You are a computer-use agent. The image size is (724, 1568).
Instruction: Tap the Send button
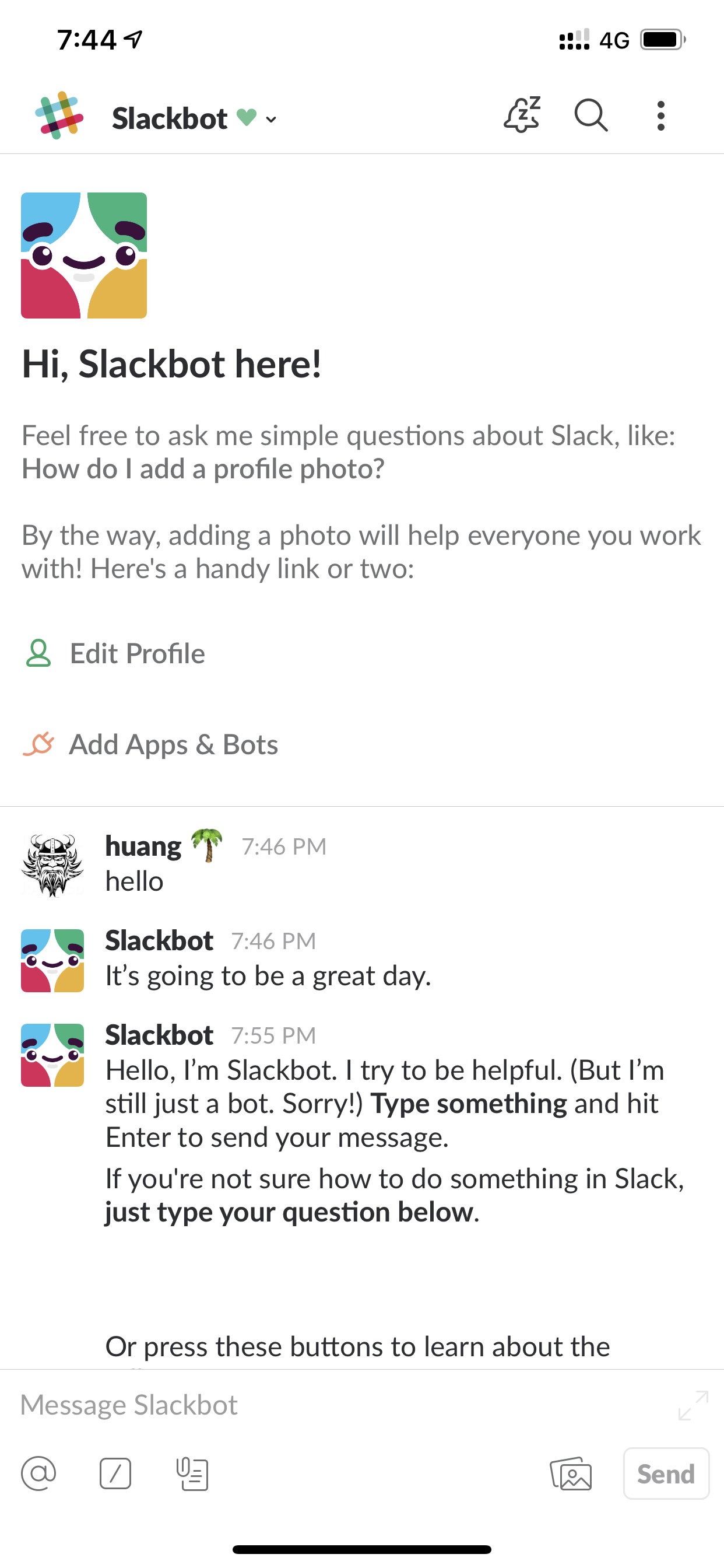click(666, 1473)
